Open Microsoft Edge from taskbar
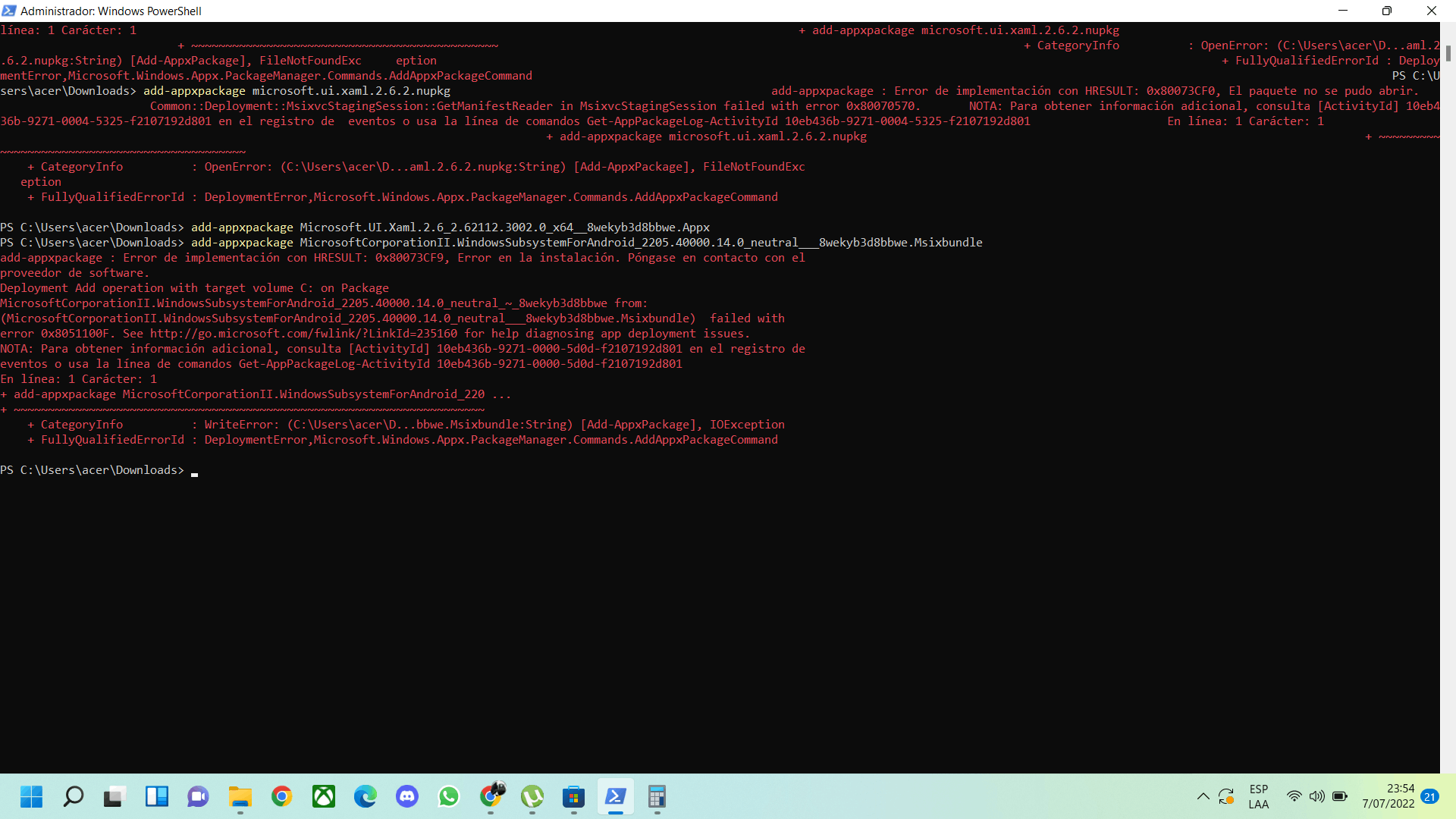This screenshot has width=1456, height=819. coord(366,796)
